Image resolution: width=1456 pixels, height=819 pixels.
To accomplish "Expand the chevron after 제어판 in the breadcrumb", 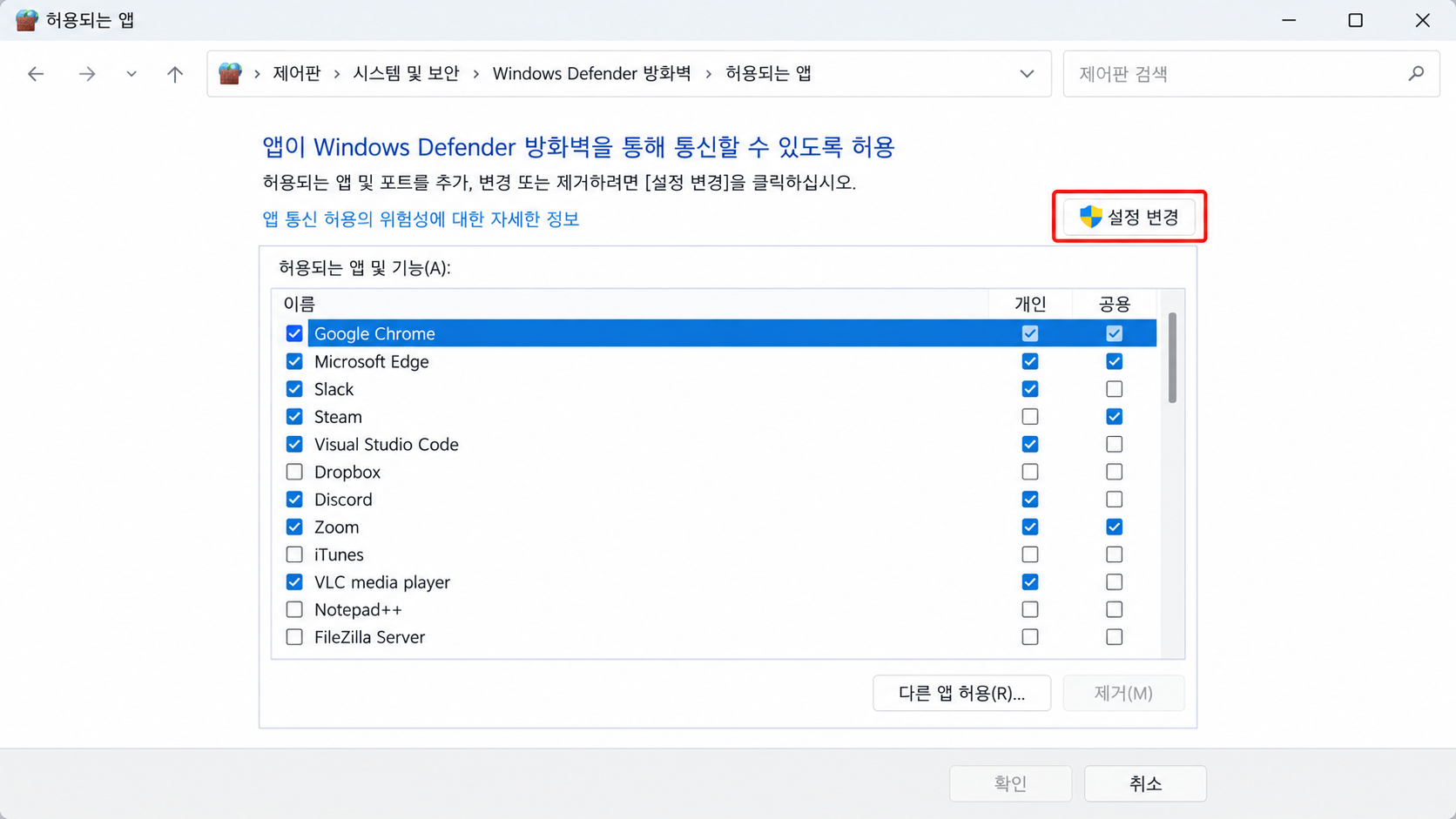I will click(337, 74).
